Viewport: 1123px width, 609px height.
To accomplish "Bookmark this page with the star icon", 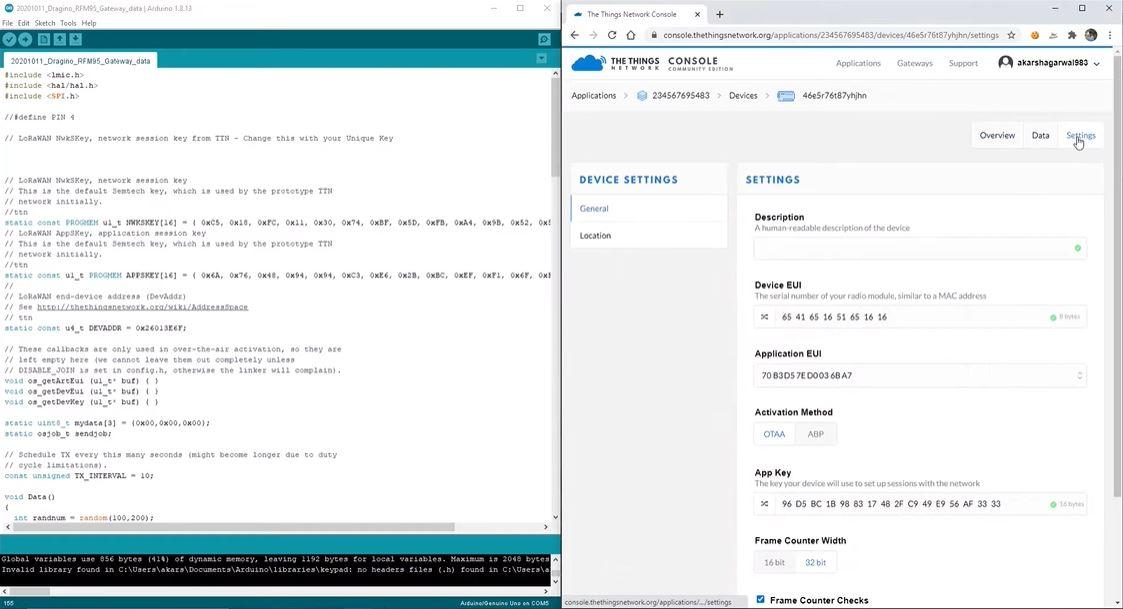I will (x=1011, y=35).
